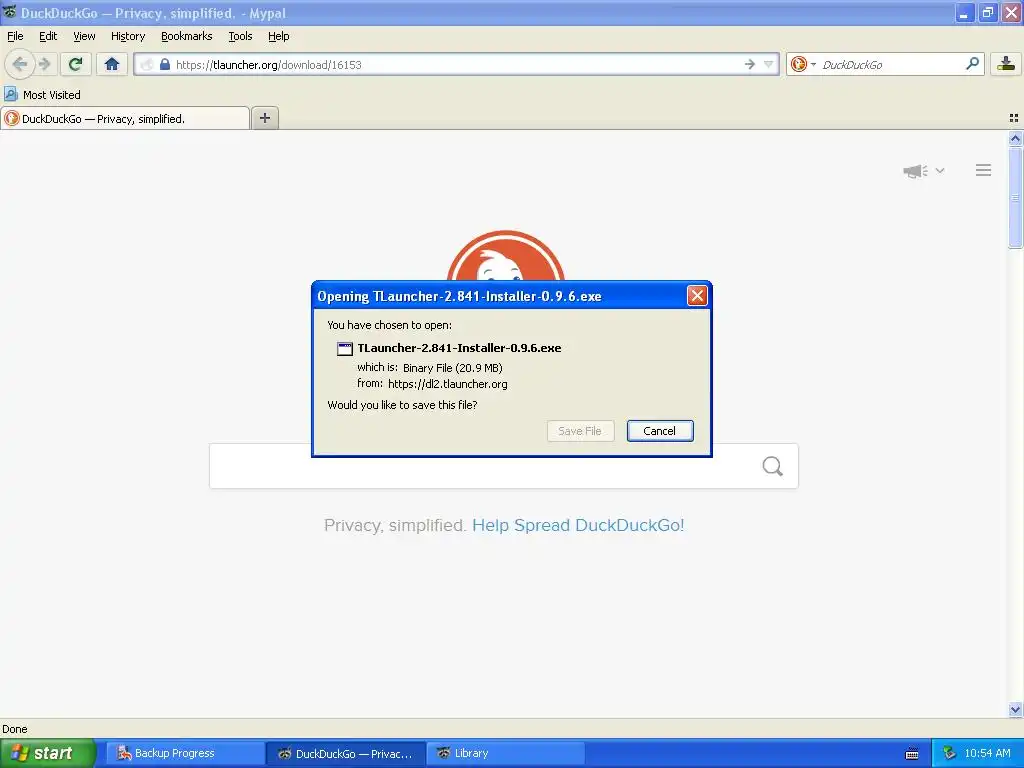Click the list all tabs button
The height and width of the screenshot is (768, 1024).
click(1014, 118)
